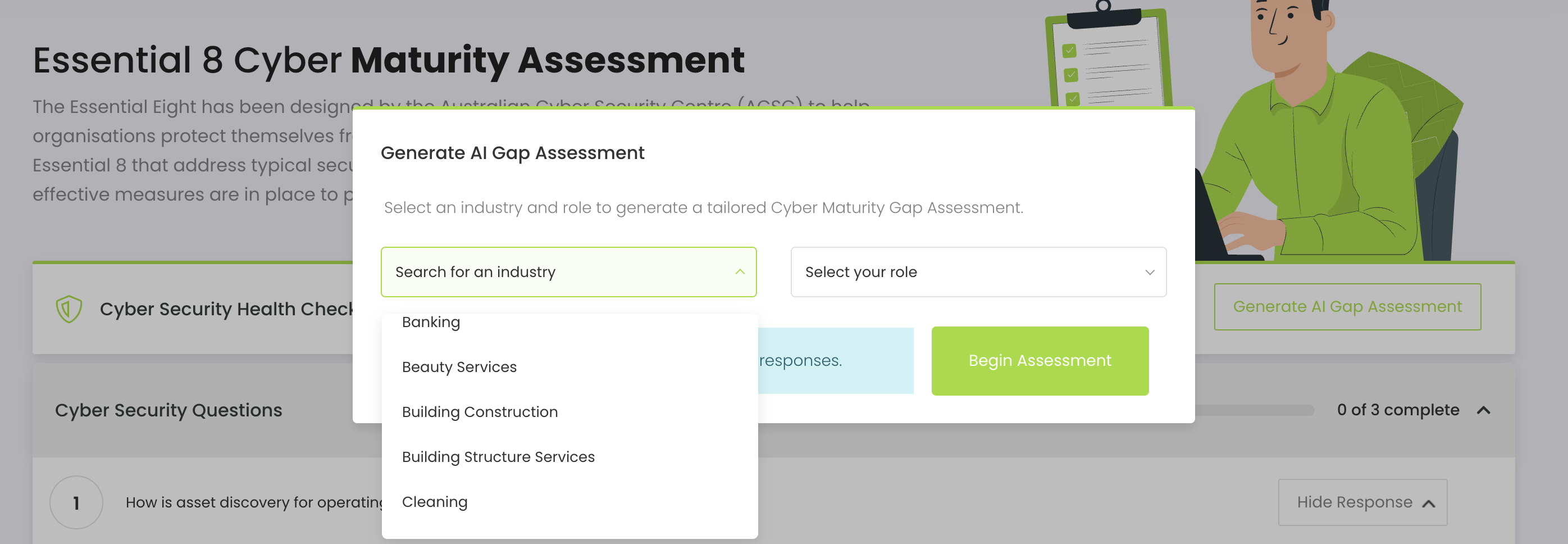This screenshot has width=1568, height=544.
Task: Click the question number 1 circle
Action: [76, 502]
